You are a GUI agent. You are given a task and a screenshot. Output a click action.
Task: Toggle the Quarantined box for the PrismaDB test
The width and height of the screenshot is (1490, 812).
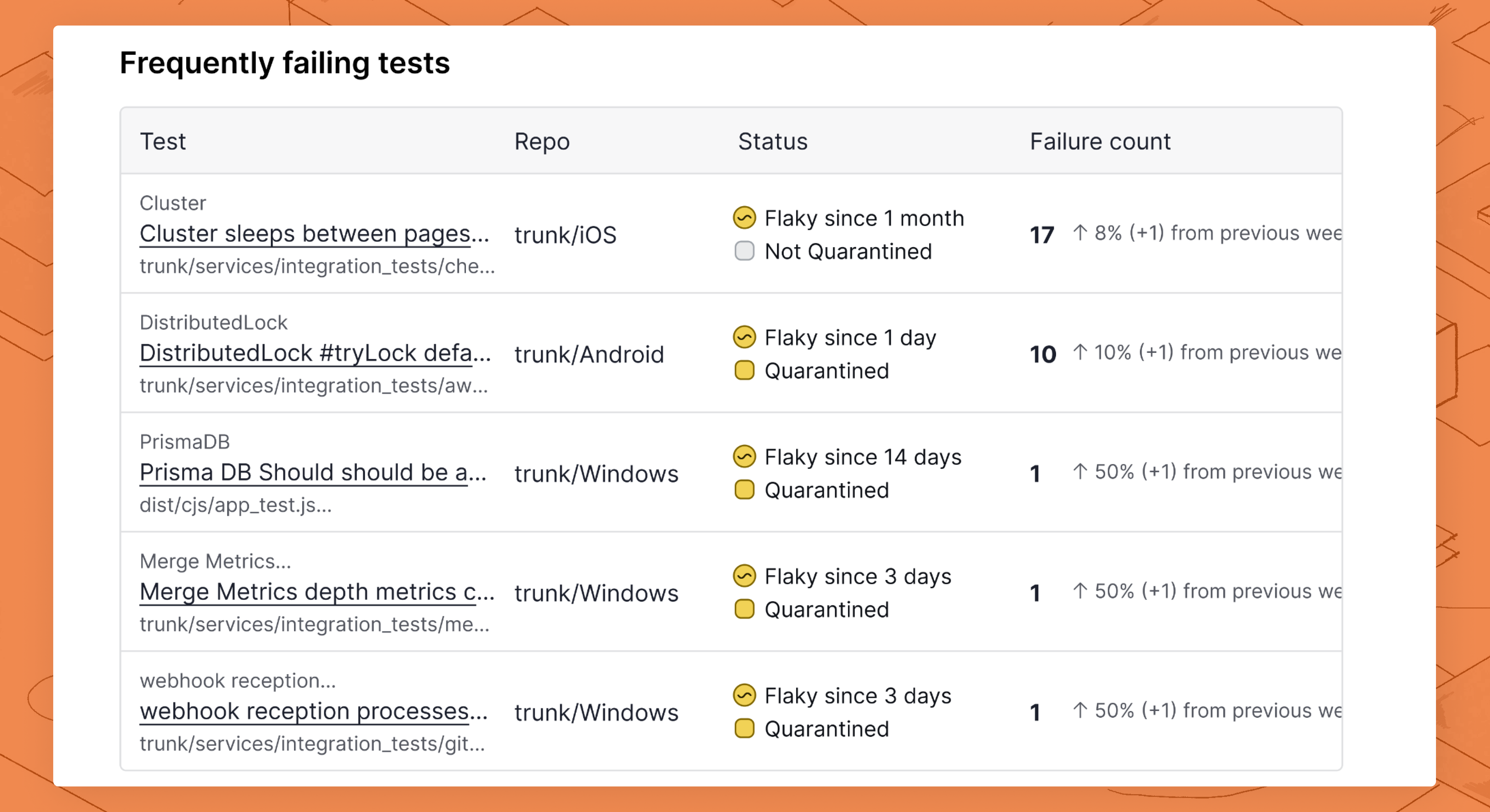[x=744, y=490]
